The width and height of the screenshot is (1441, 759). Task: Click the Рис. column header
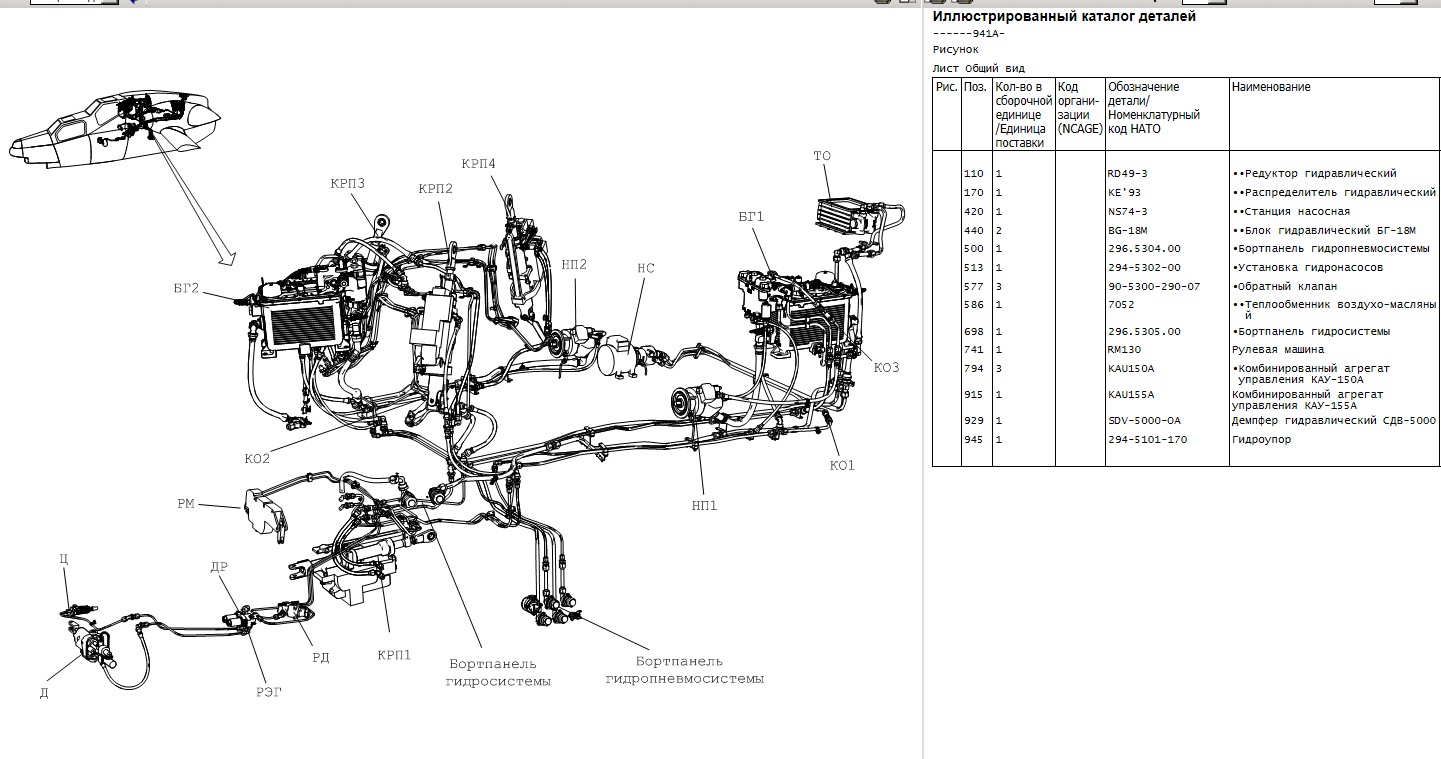(946, 87)
